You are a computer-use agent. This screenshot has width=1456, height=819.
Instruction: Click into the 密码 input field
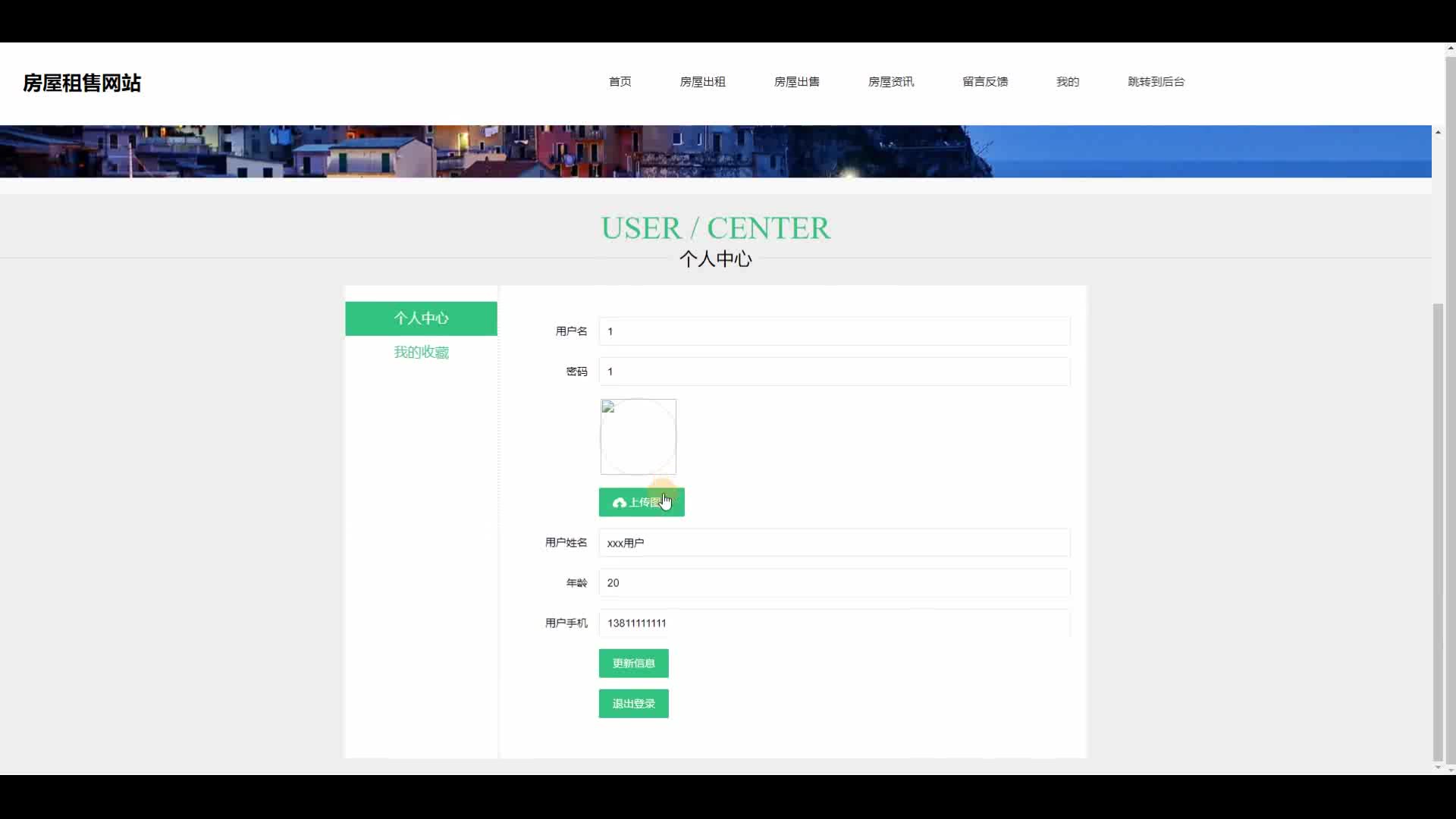834,372
